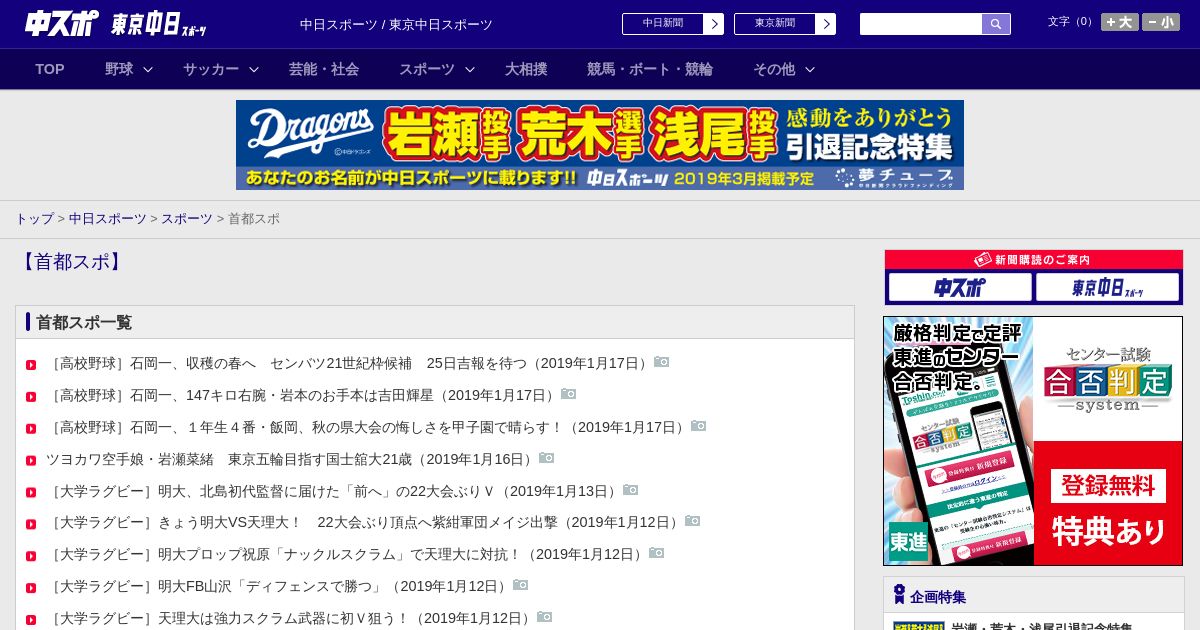This screenshot has height=630, width=1200.
Task: Open article 天理大は強力スクラム武器に初Ｖ狙う
Action: [291, 618]
